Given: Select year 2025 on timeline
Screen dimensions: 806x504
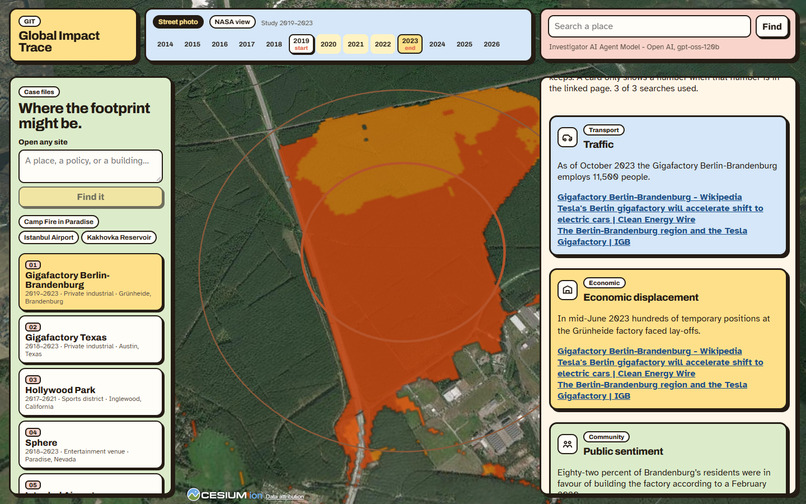Looking at the screenshot, I should [464, 44].
